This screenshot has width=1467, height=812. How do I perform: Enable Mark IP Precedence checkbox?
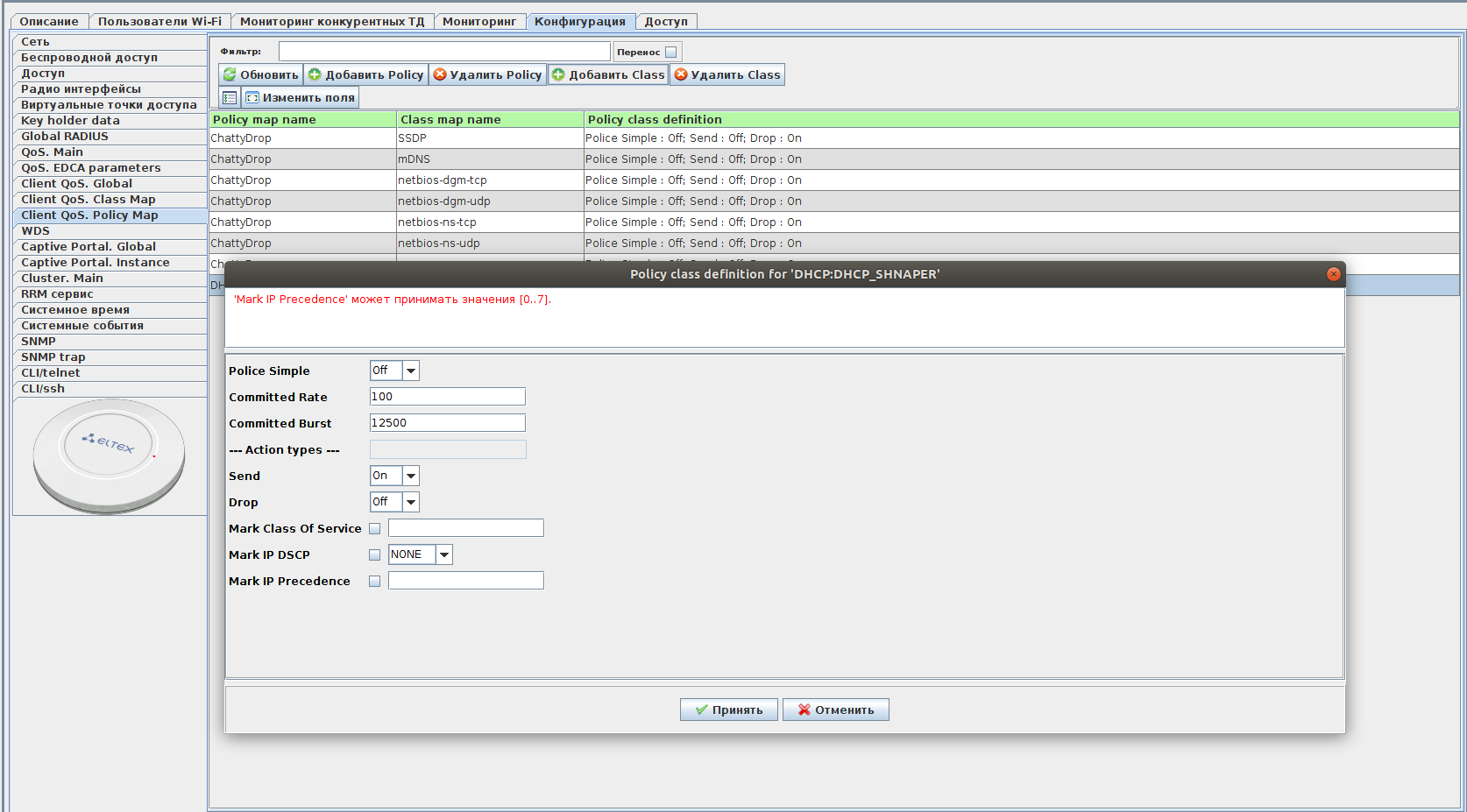tap(375, 581)
